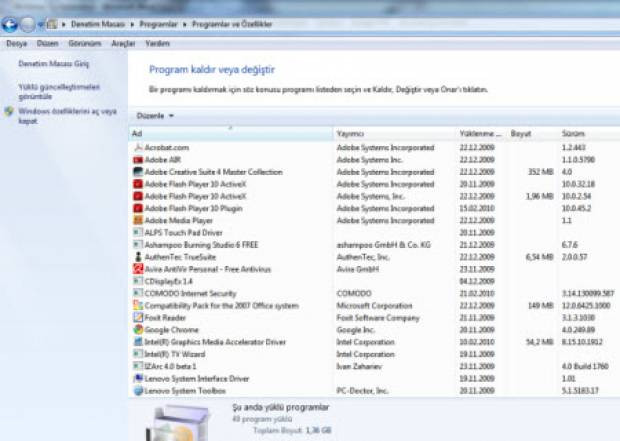Sort list by Boyut column header
This screenshot has height=441, width=620.
pos(532,134)
